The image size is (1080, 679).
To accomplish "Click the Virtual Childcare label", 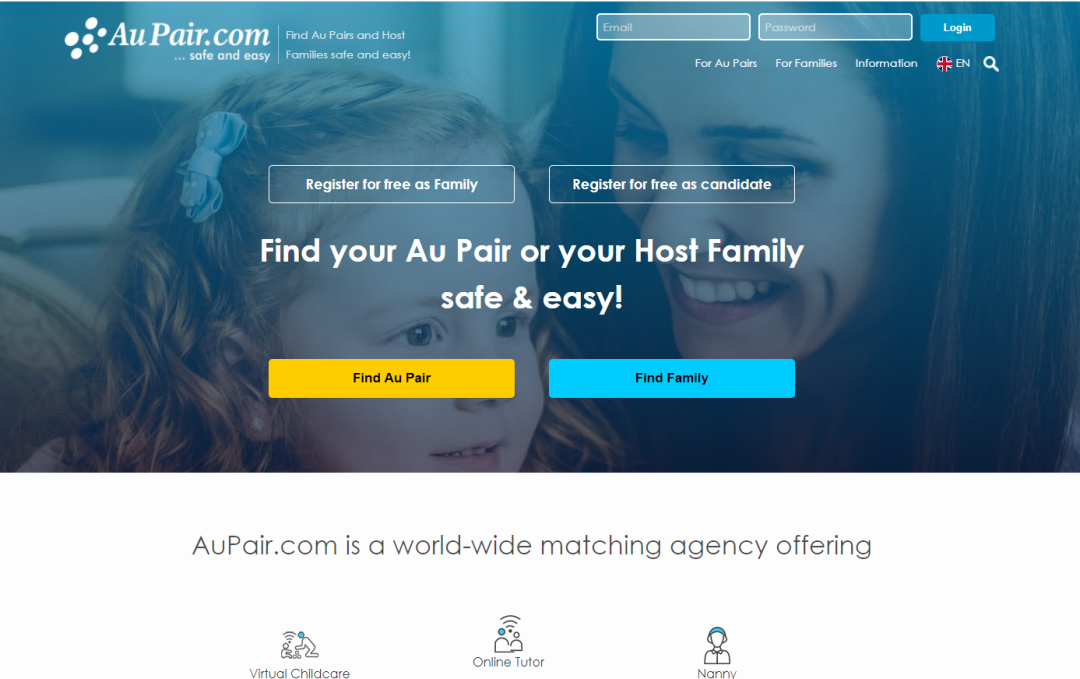I will tap(300, 673).
